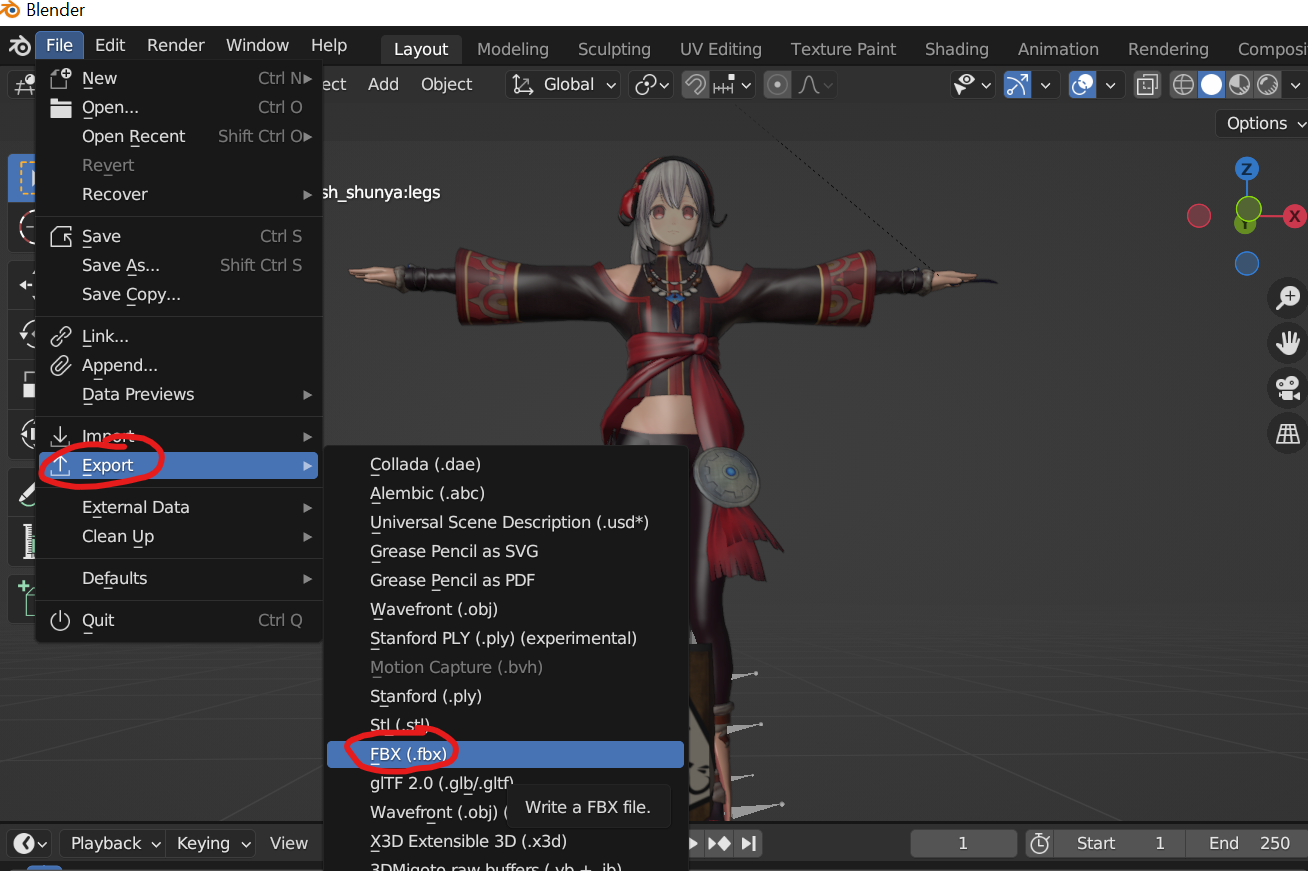Image resolution: width=1308 pixels, height=871 pixels.
Task: Toggle proportional editing circle icon
Action: (x=777, y=85)
